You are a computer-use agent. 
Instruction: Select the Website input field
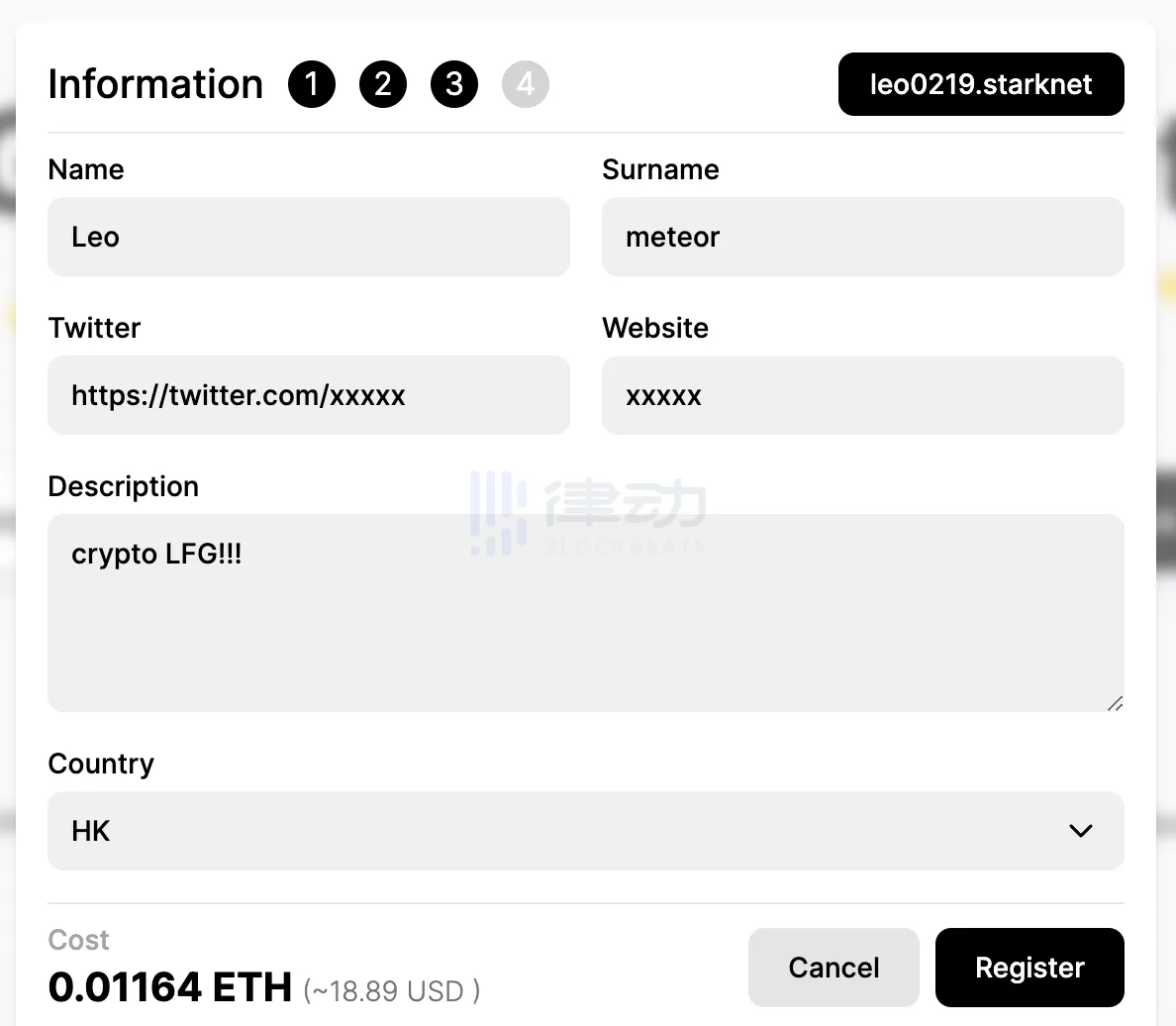[862, 395]
